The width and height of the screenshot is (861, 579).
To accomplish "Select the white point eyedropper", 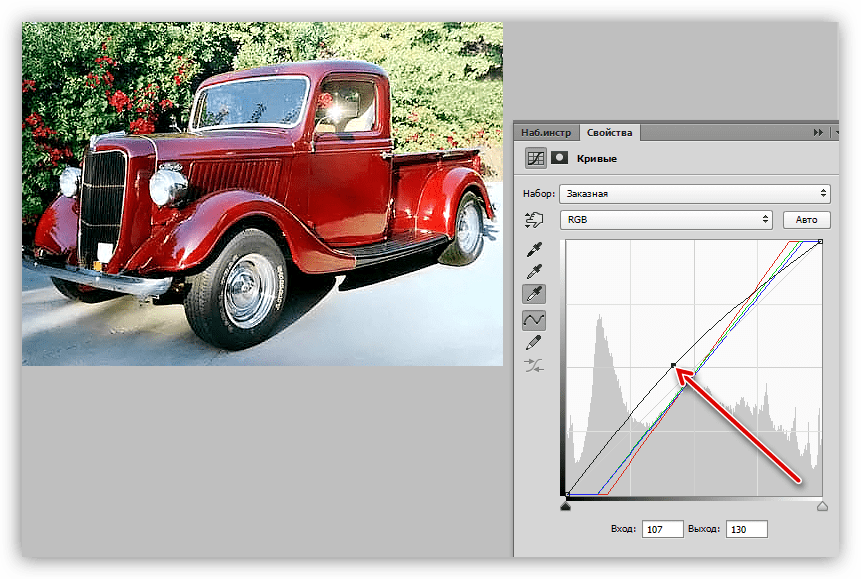I will (534, 294).
